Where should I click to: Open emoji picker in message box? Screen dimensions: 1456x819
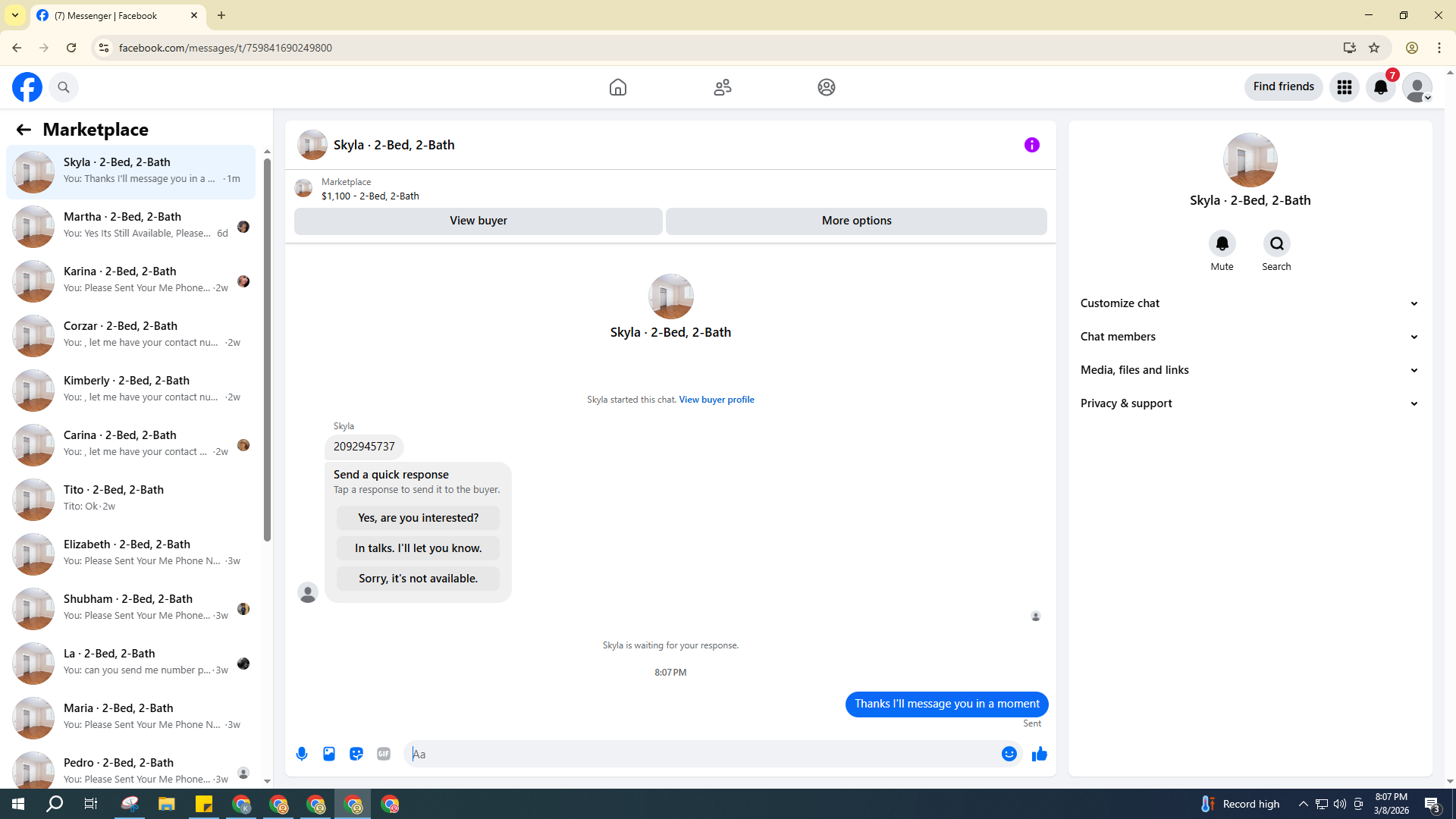(x=1009, y=754)
